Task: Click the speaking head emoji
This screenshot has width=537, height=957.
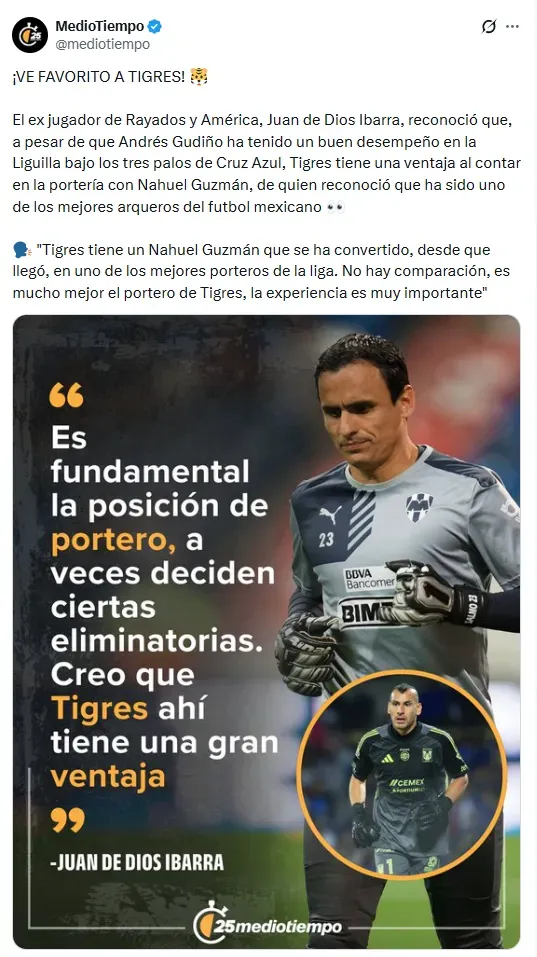Action: pos(21,250)
